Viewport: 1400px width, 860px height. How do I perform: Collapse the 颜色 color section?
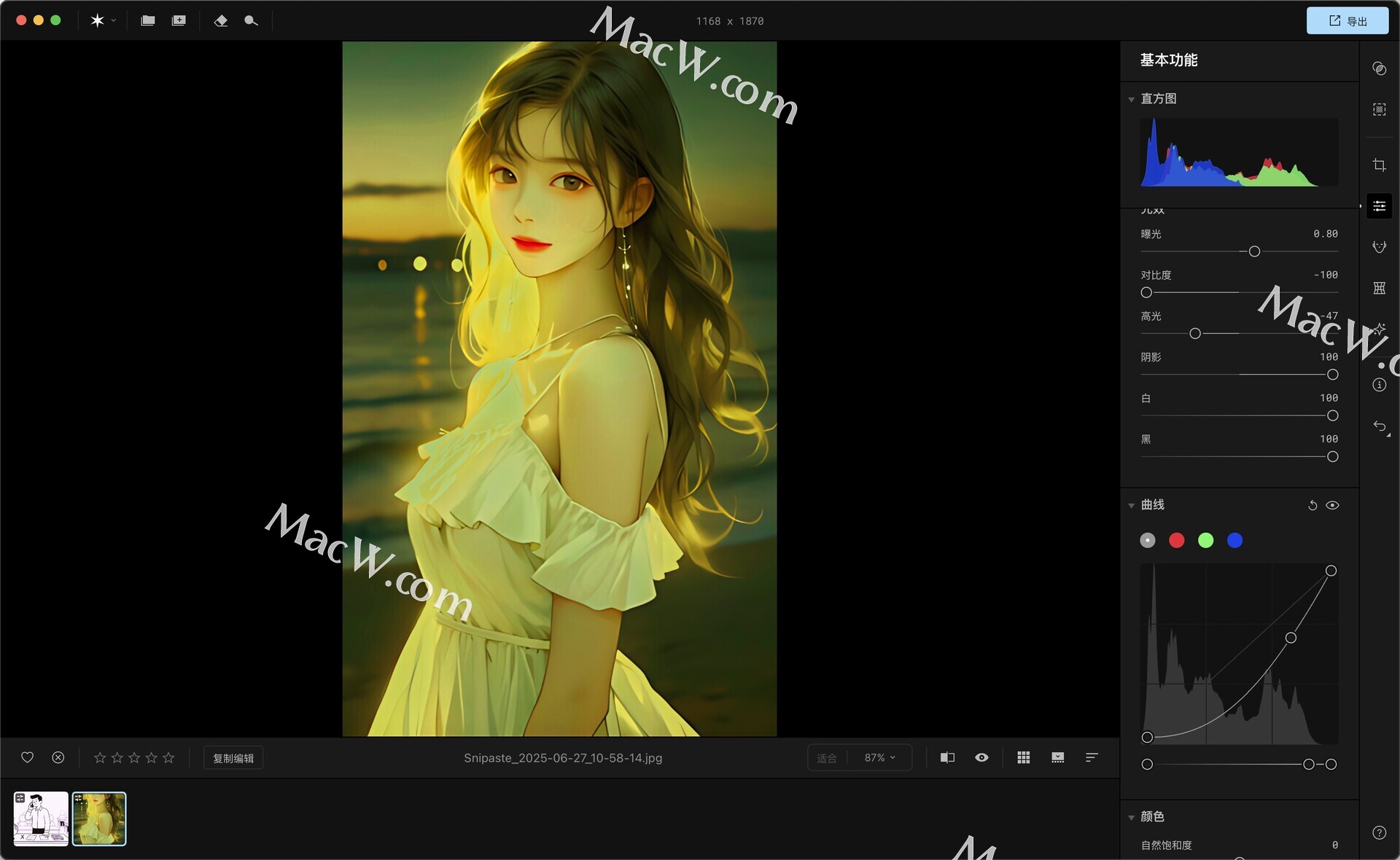coord(1131,817)
